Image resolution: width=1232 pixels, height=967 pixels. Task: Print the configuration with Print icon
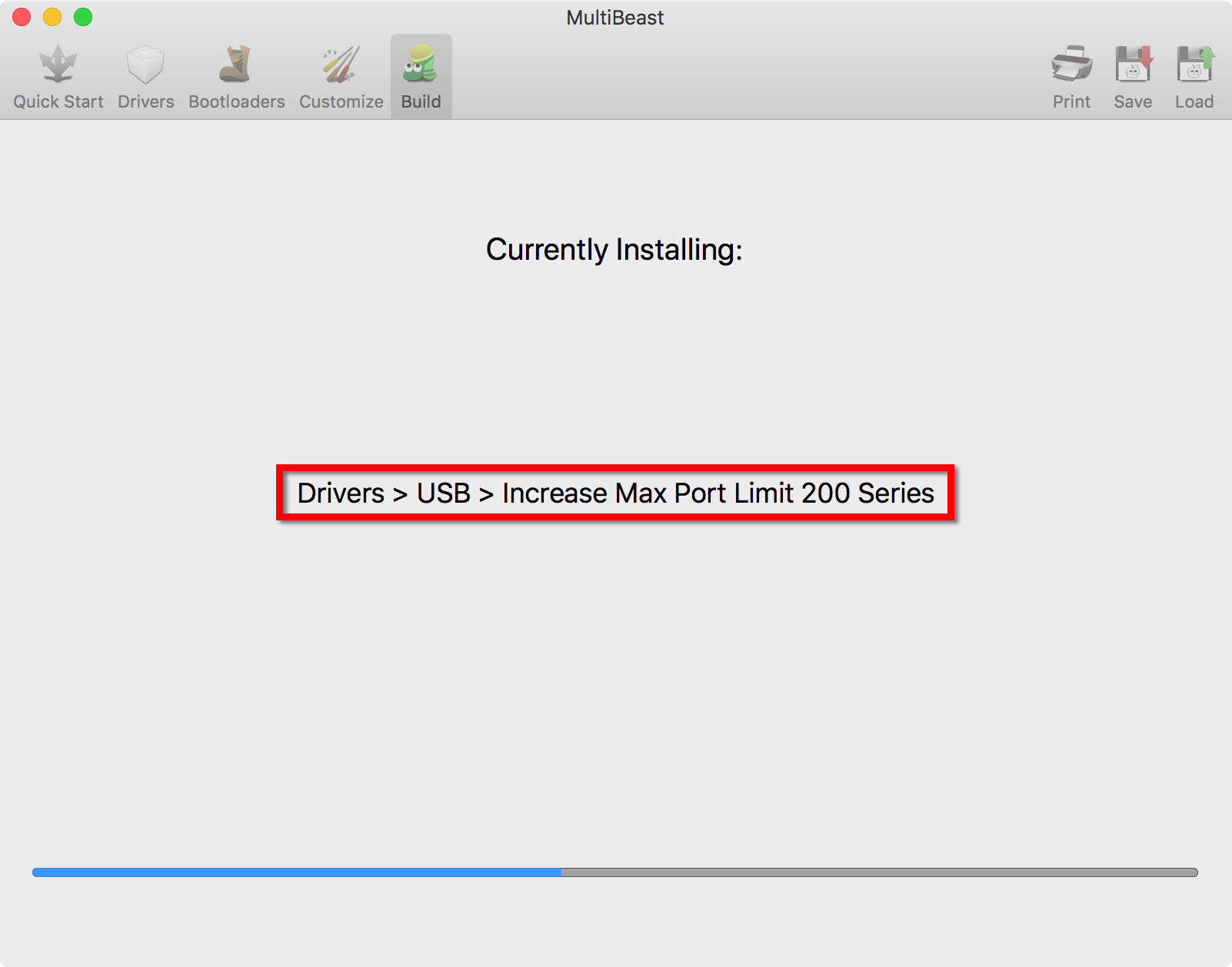point(1071,77)
